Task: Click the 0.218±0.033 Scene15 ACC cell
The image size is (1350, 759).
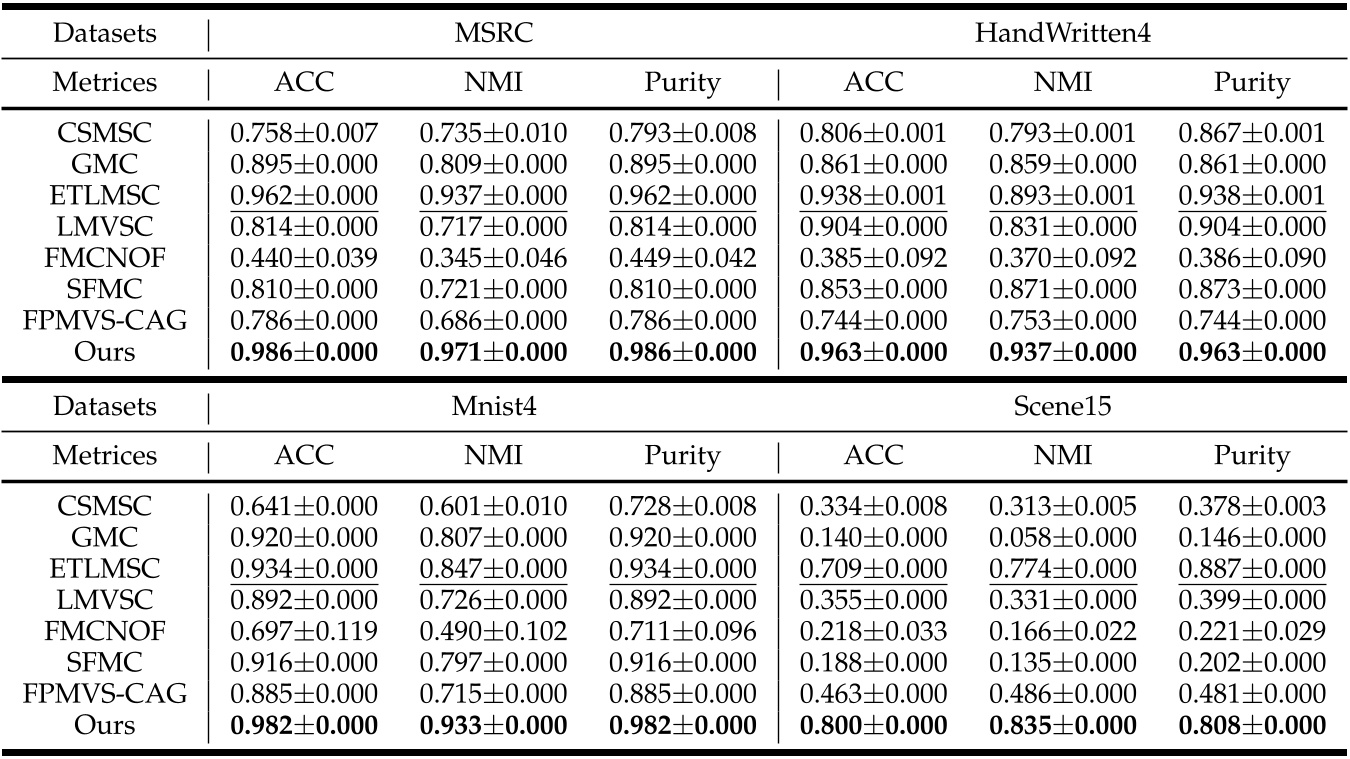Action: point(873,632)
